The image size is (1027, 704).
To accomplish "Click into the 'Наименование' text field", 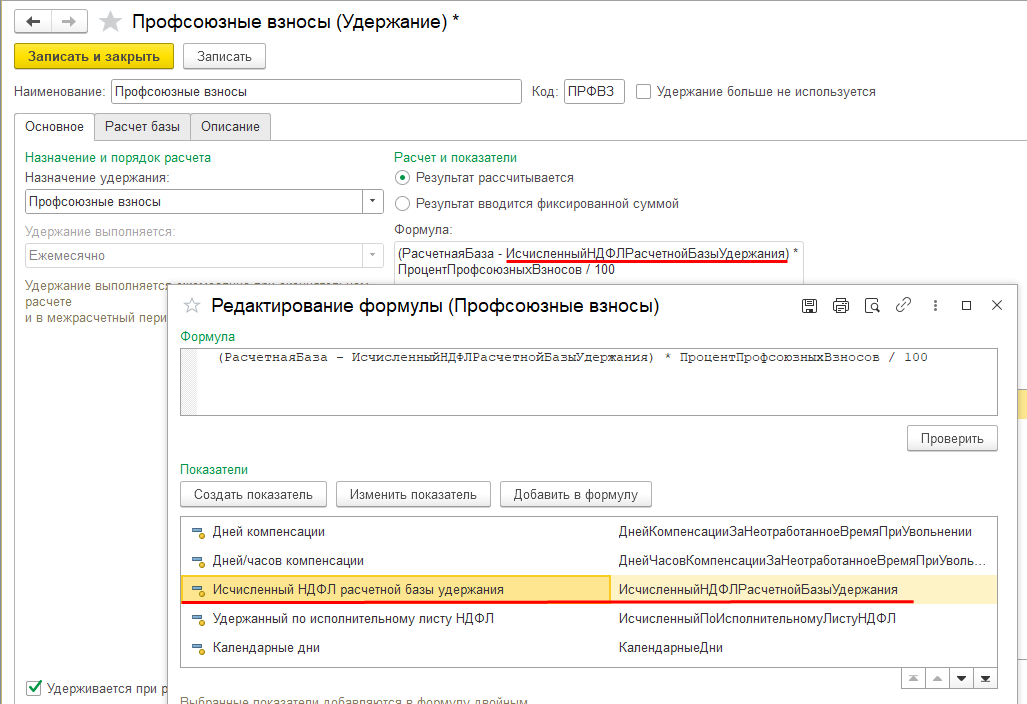I will click(315, 92).
